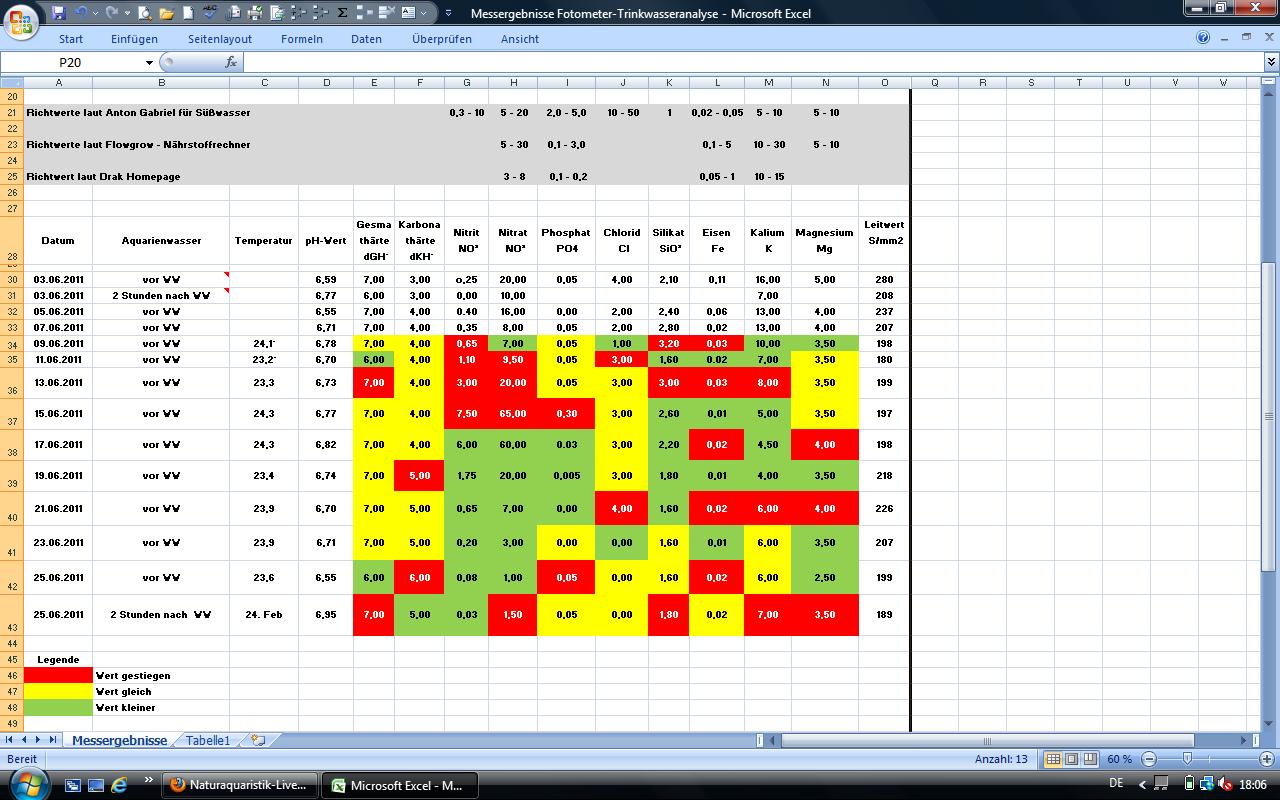Image resolution: width=1280 pixels, height=800 pixels.
Task: Open the Formeln ribbon tab
Action: (301, 39)
